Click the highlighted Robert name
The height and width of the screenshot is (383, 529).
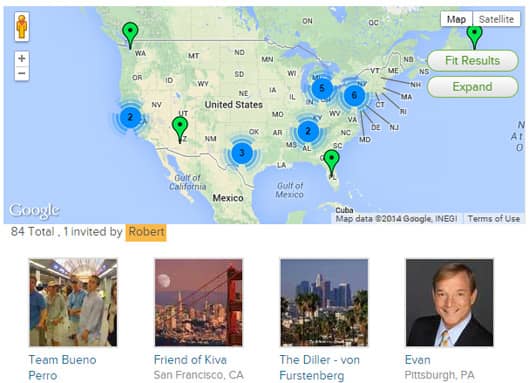coord(146,232)
